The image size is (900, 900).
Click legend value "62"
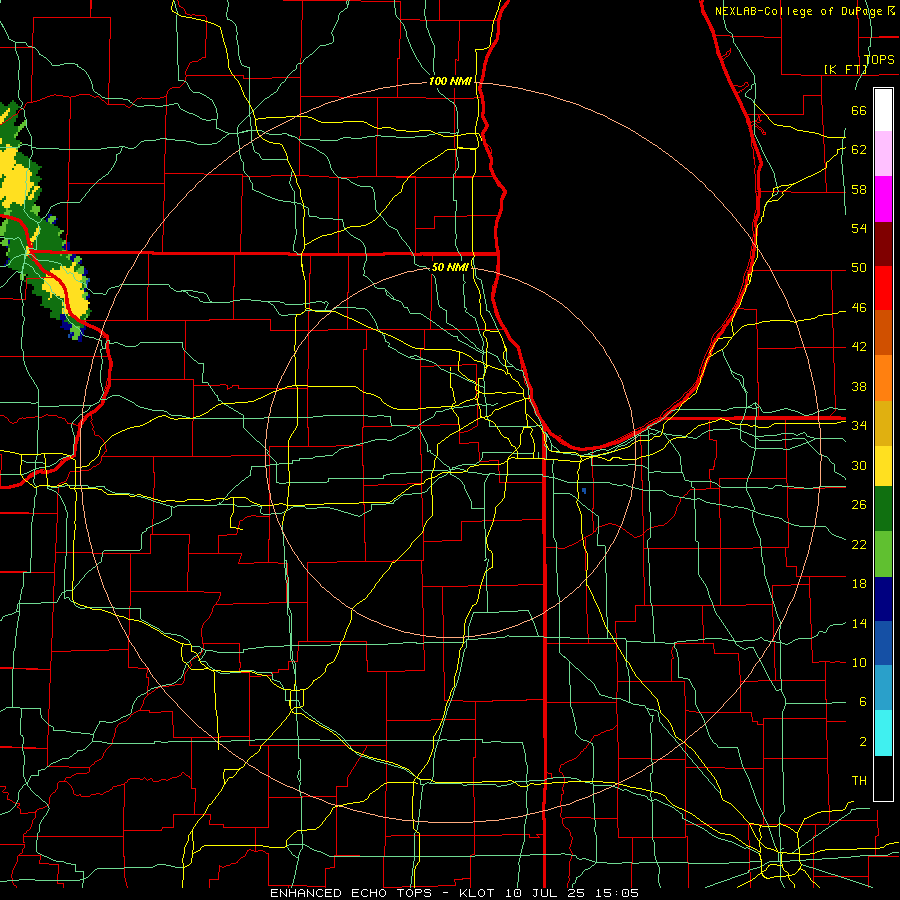(x=859, y=150)
